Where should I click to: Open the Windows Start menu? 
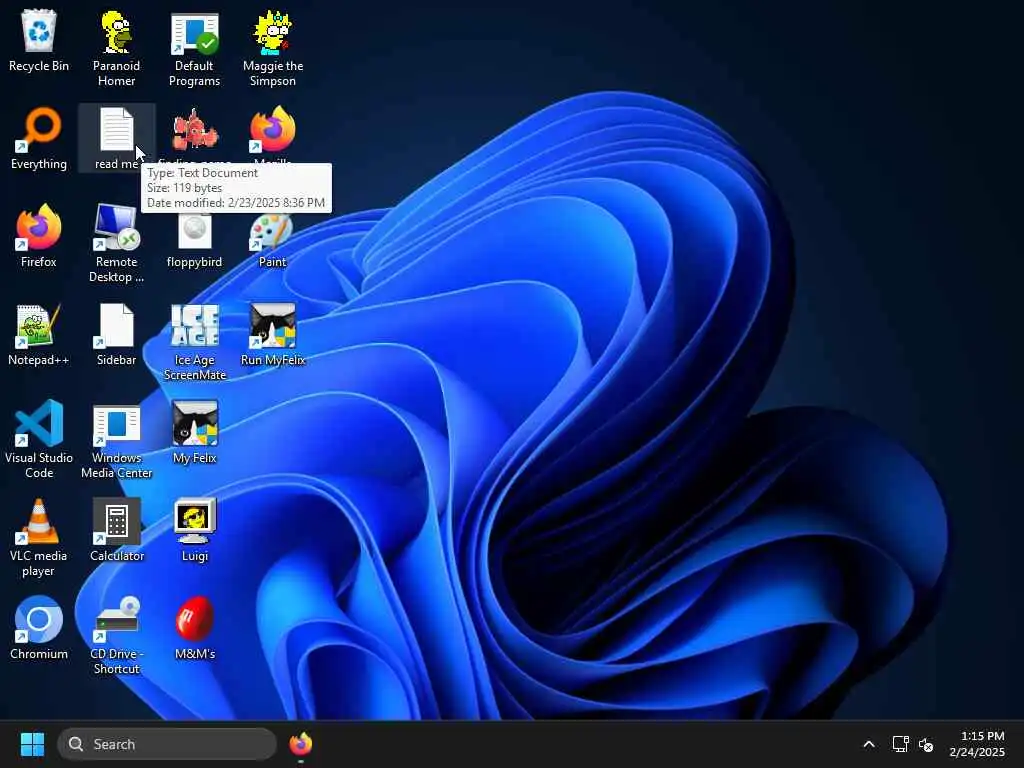(x=32, y=744)
